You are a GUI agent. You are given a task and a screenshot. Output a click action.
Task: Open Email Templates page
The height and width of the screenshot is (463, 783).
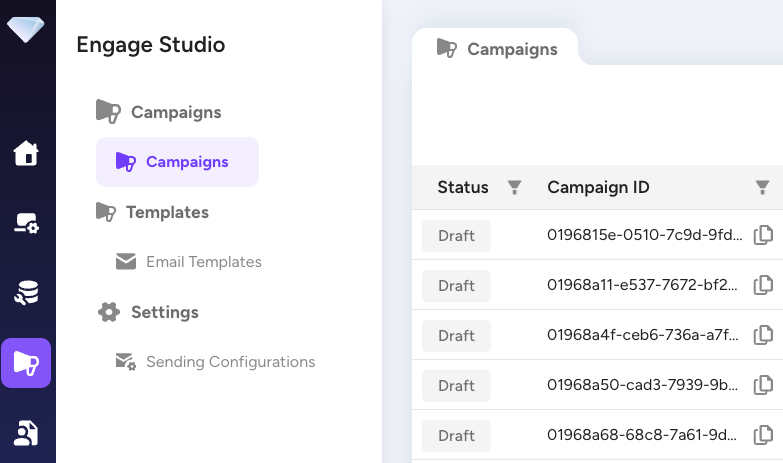pyautogui.click(x=203, y=262)
